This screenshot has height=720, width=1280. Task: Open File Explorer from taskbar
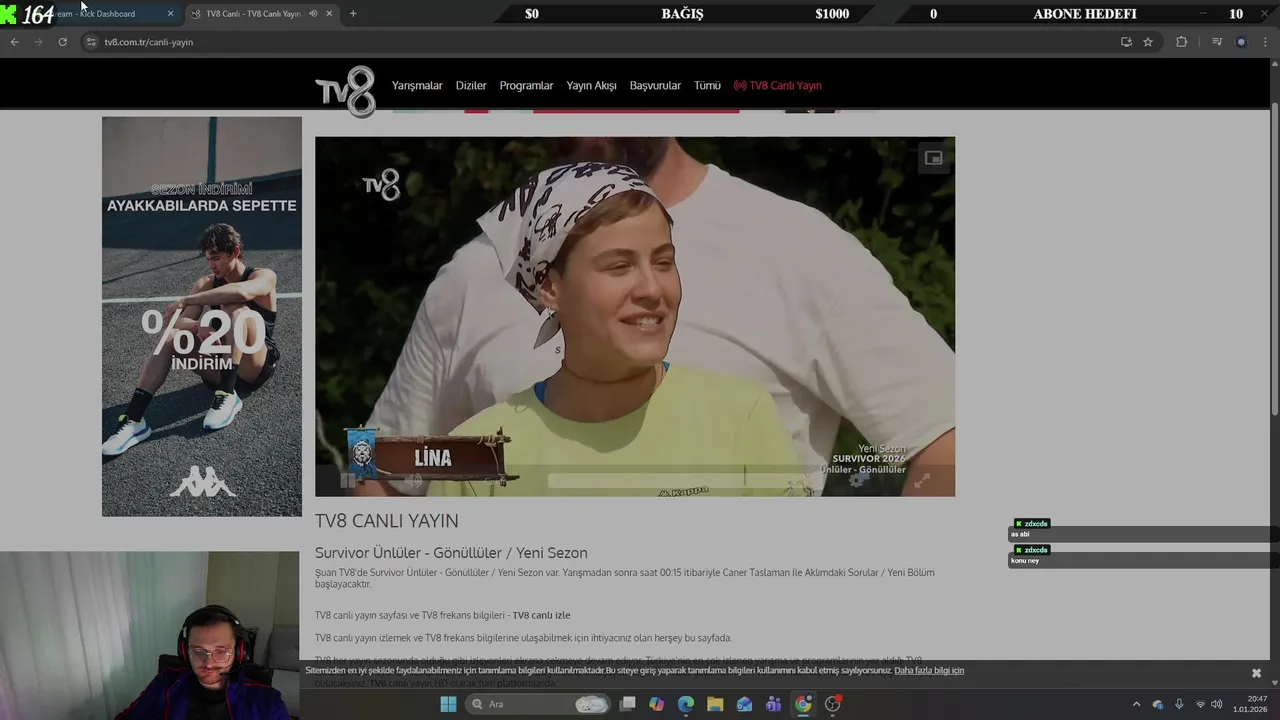715,704
